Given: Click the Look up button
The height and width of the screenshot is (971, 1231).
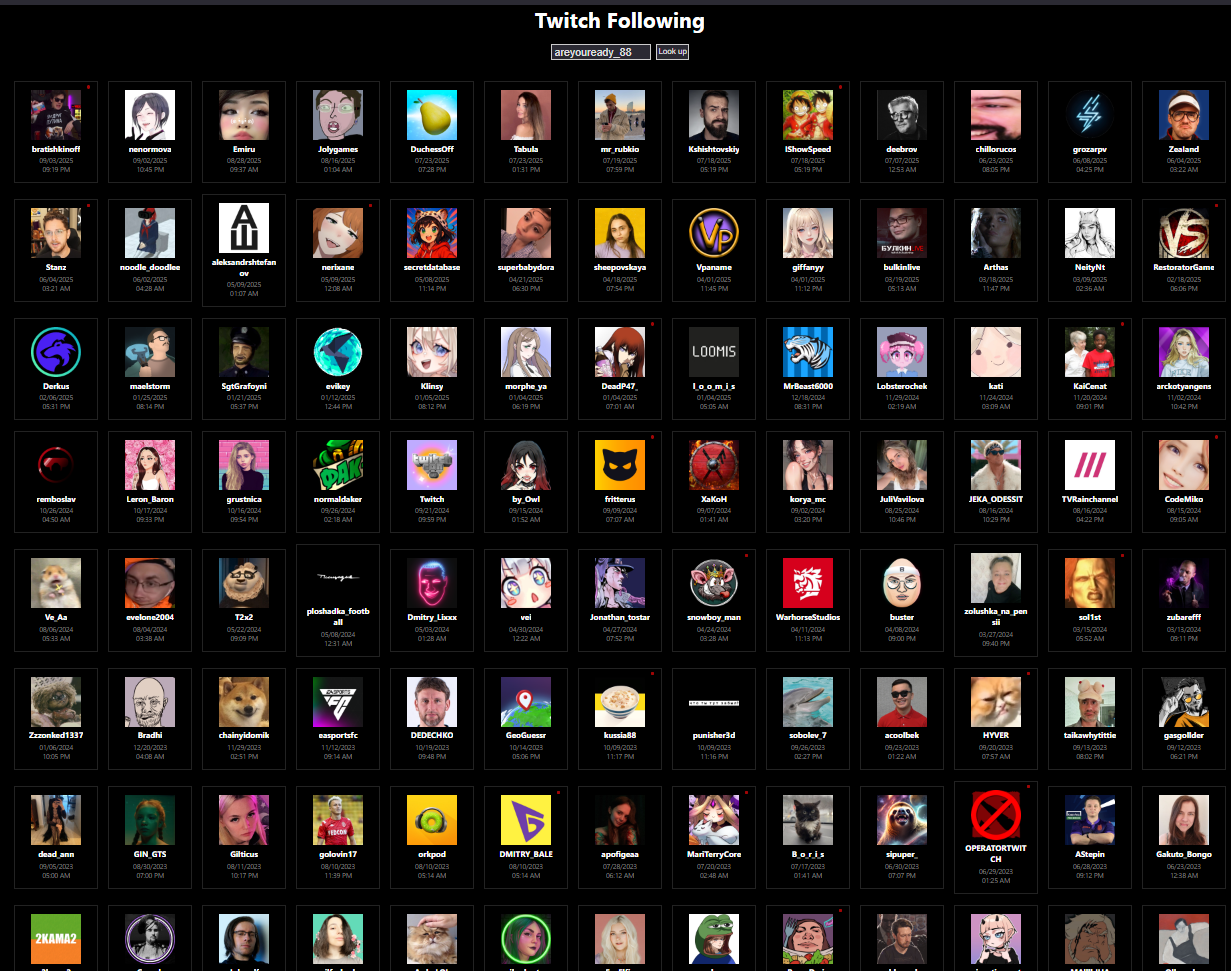Looking at the screenshot, I should [672, 51].
